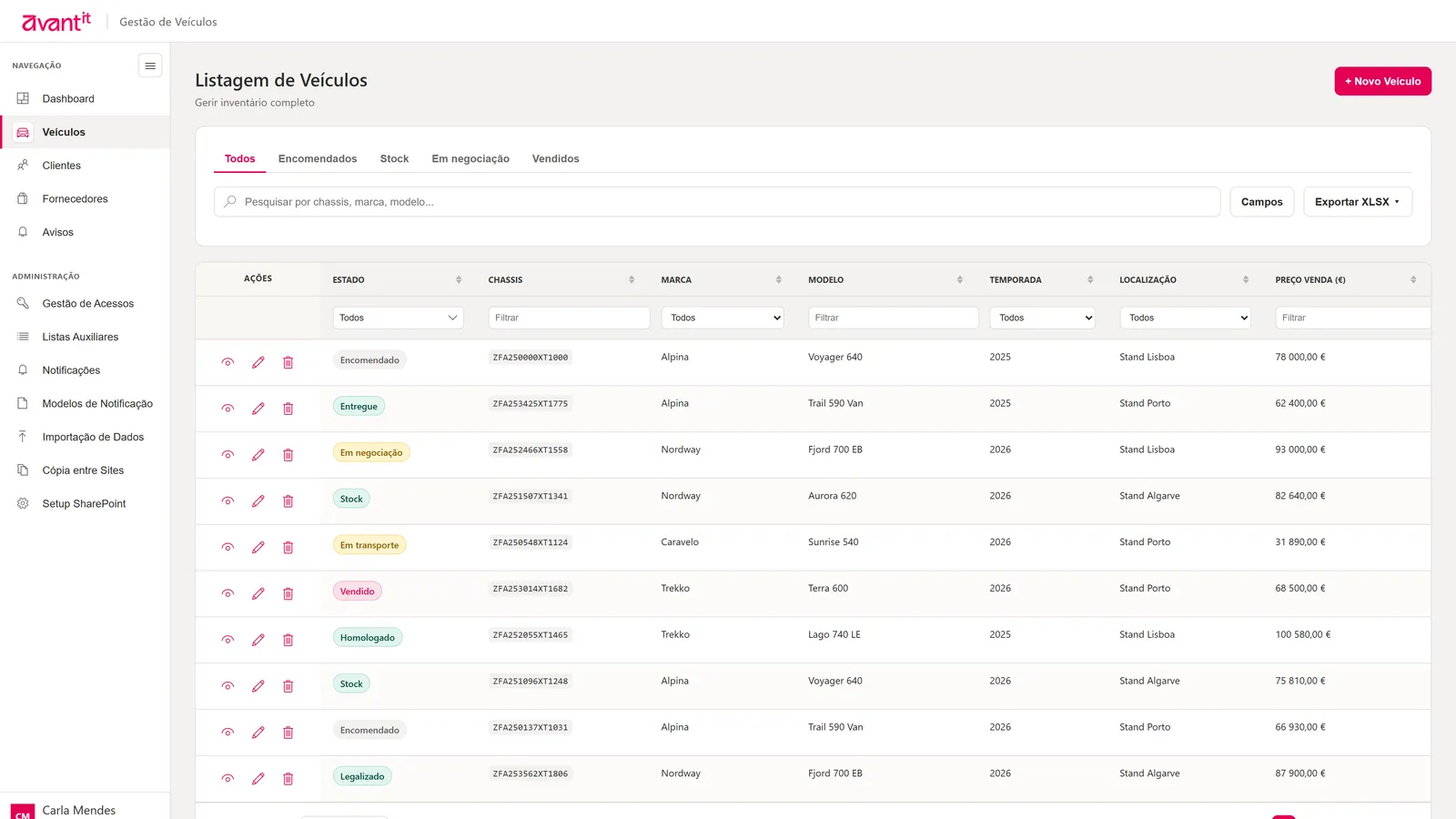Delete vehicle ZFA253425XT1775 with trash icon
1456x819 pixels.
click(x=288, y=409)
